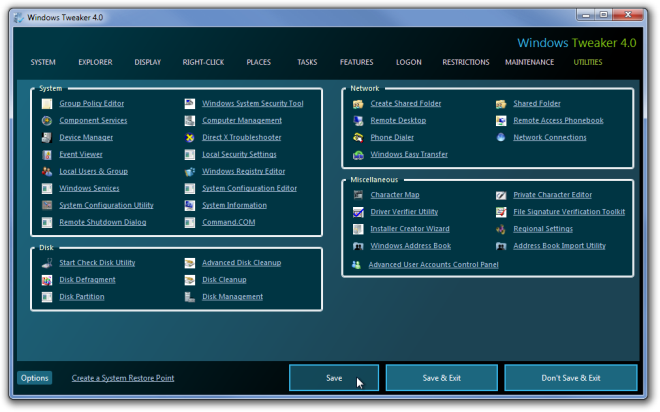Click the Disk Defragment icon
The width and height of the screenshot is (660, 412).
coord(47,280)
